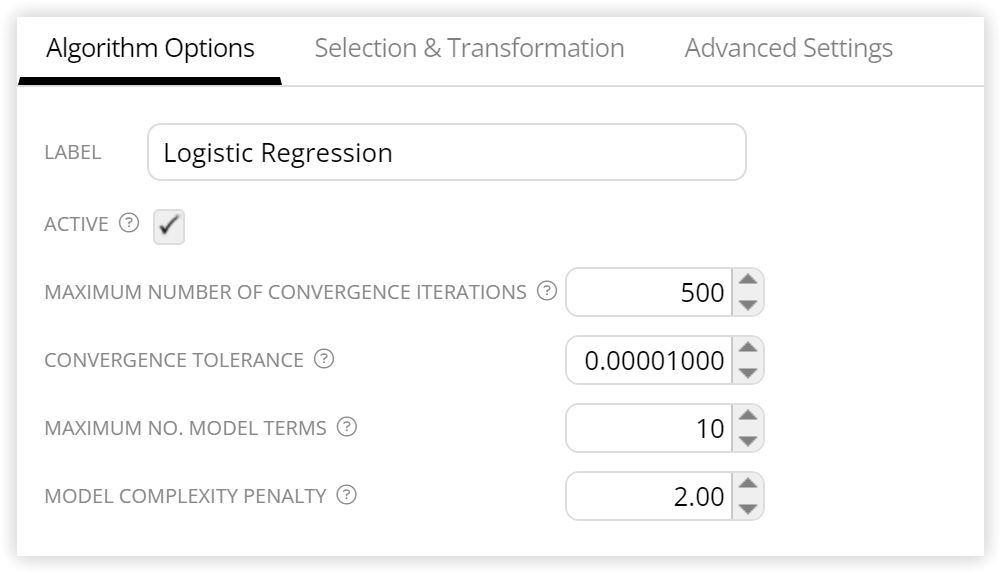Click the Convergence Tolerance help icon
Image resolution: width=1001 pixels, height=573 pixels.
(x=324, y=359)
